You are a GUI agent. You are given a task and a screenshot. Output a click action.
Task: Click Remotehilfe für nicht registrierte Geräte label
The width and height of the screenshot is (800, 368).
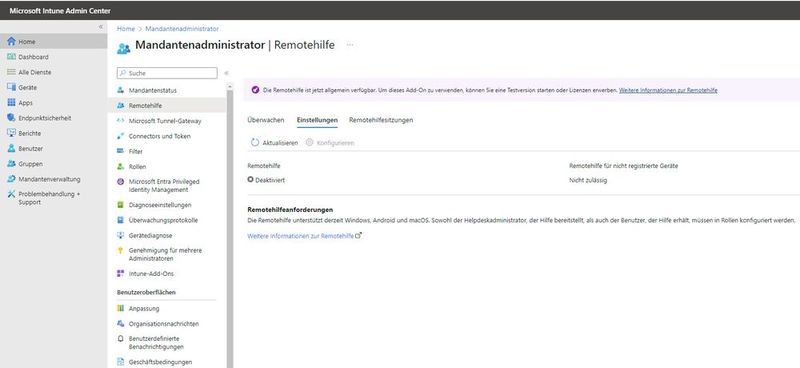(x=623, y=166)
